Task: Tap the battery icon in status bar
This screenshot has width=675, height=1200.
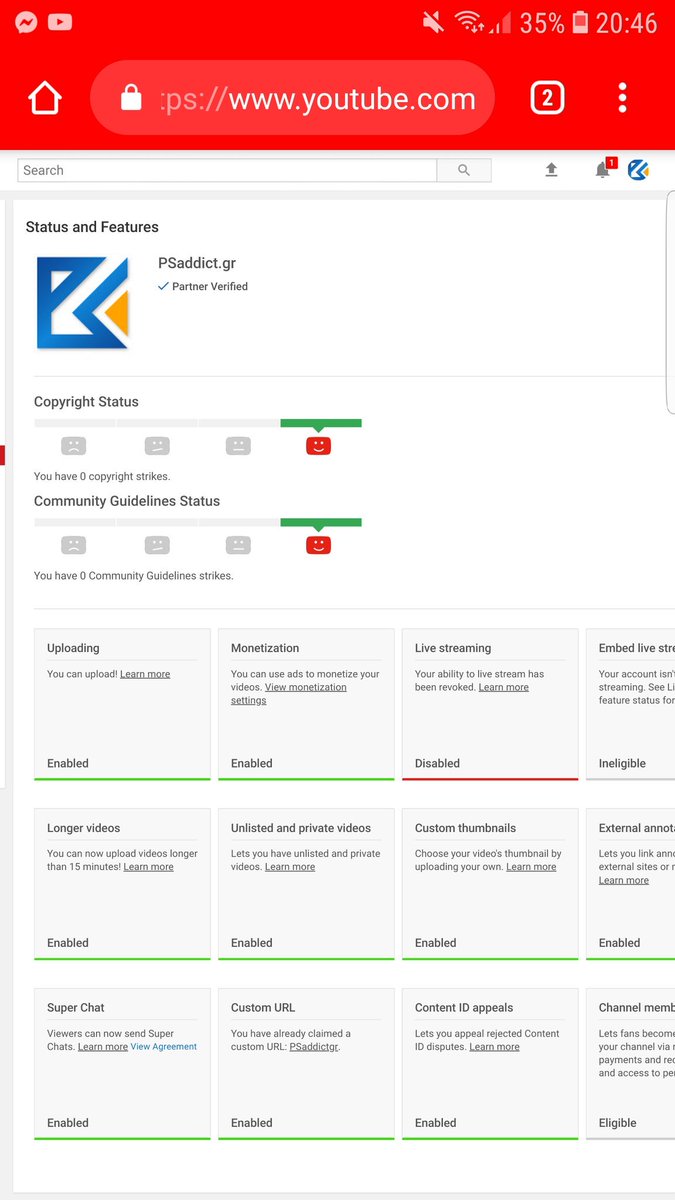Action: (579, 22)
